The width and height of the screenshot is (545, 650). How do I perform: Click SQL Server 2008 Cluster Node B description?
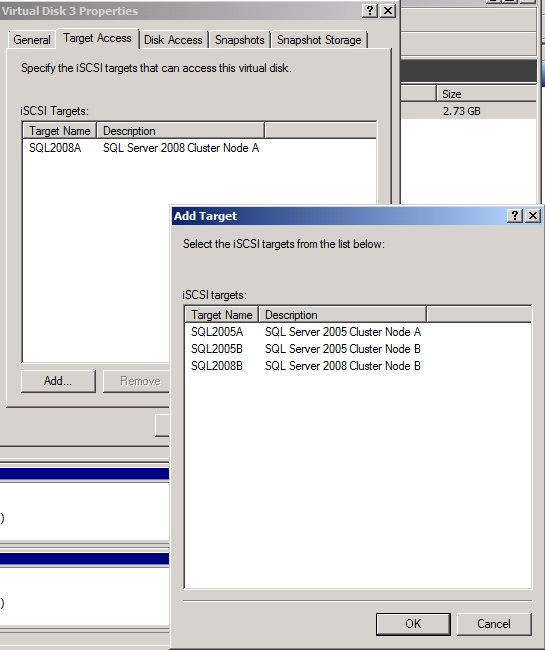point(343,366)
